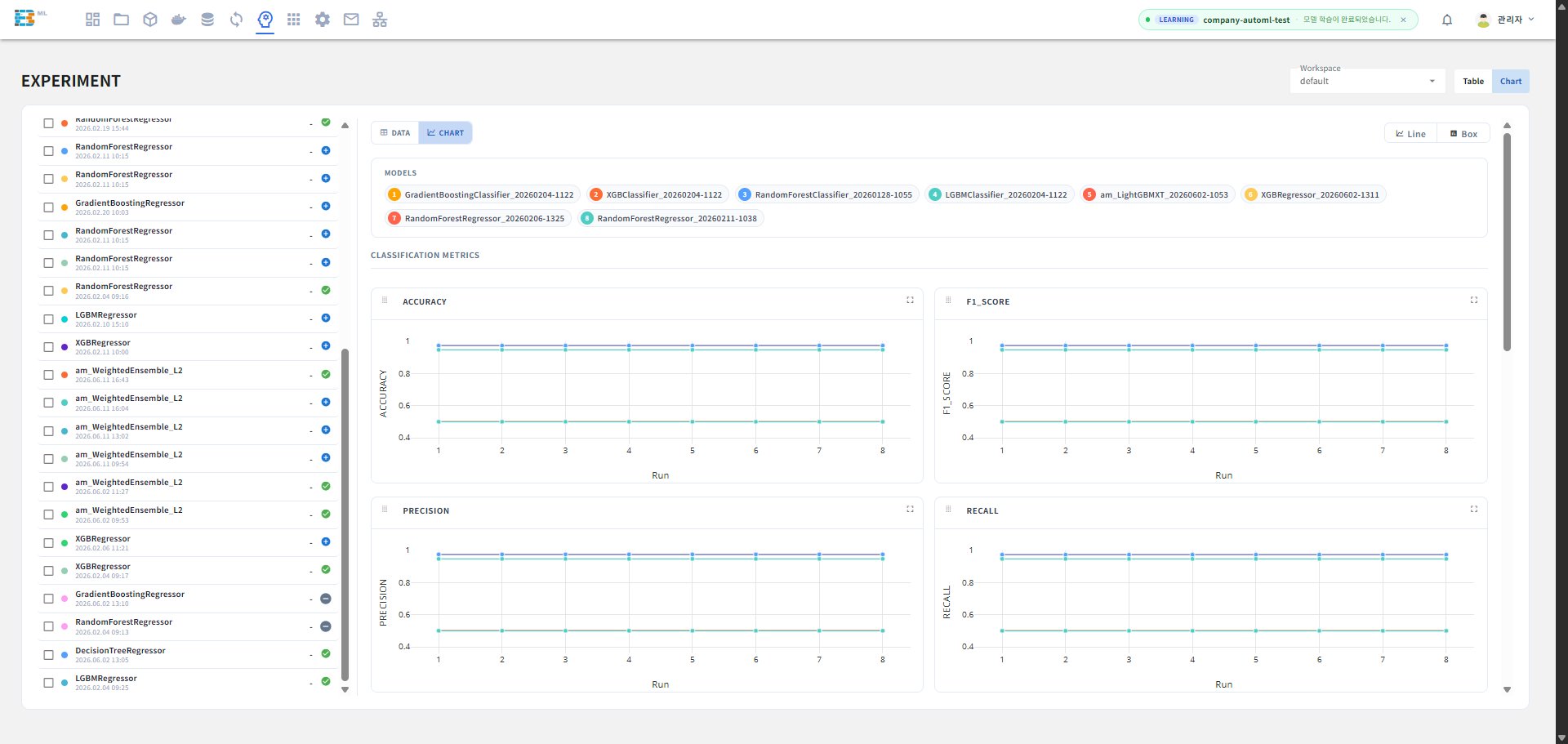Open the Docker whale icon in navigation
Screen dimensions: 1568x744
click(179, 20)
